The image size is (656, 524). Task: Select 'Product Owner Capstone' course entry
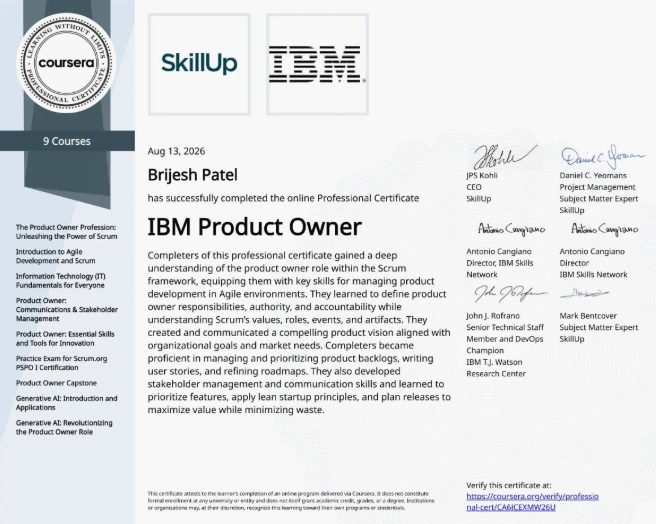[56, 383]
